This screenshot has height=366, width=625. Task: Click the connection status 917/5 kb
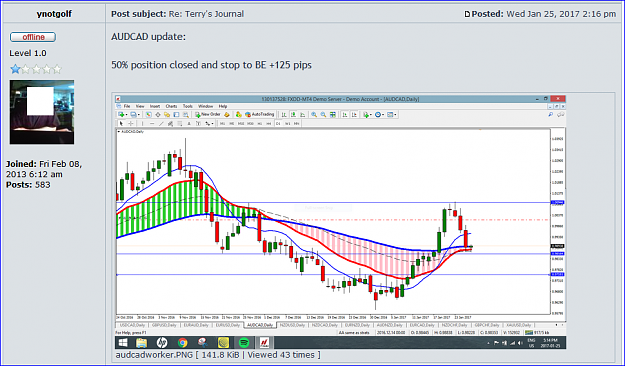point(537,333)
